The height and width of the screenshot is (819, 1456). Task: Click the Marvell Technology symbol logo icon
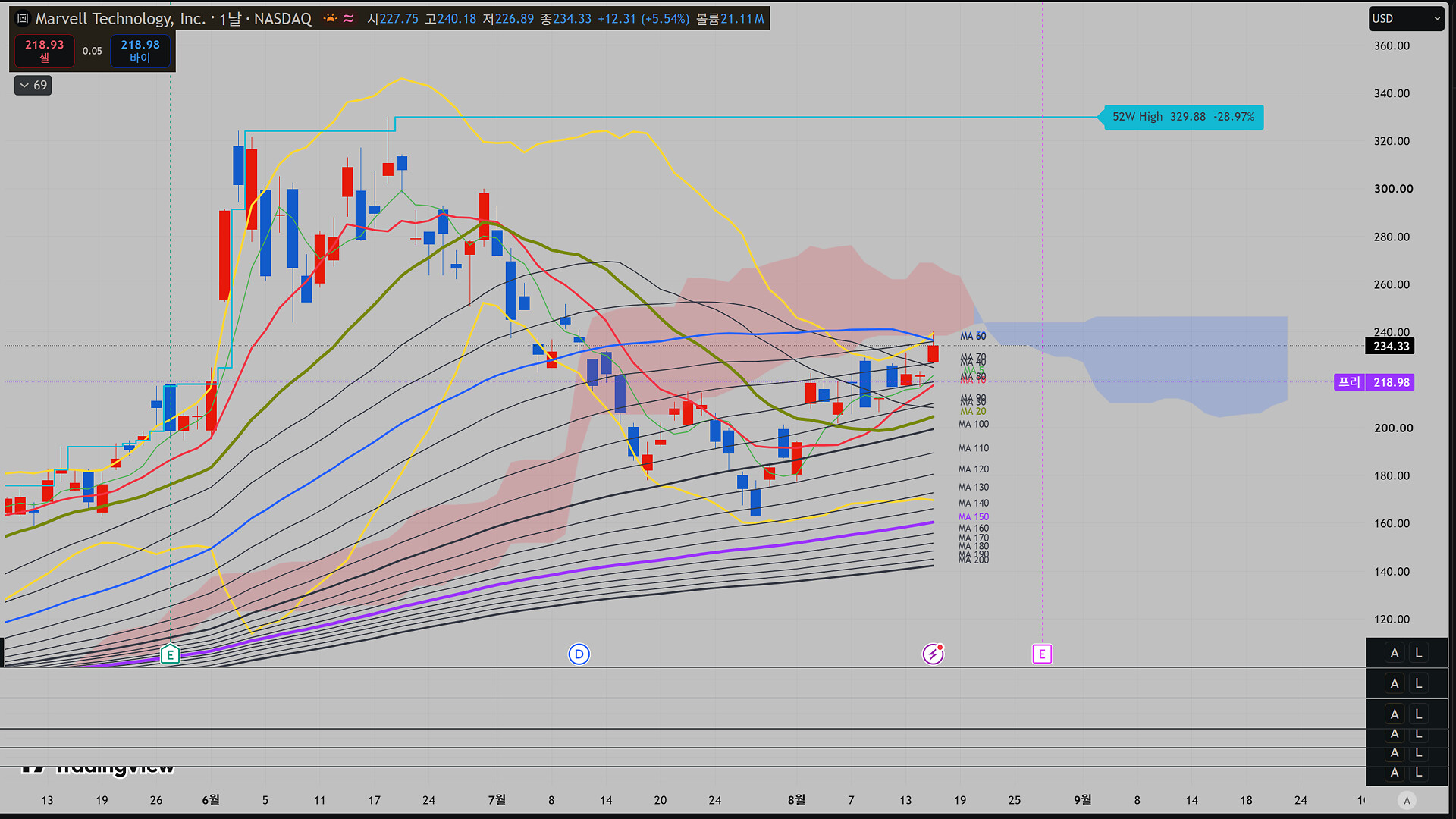pyautogui.click(x=23, y=19)
